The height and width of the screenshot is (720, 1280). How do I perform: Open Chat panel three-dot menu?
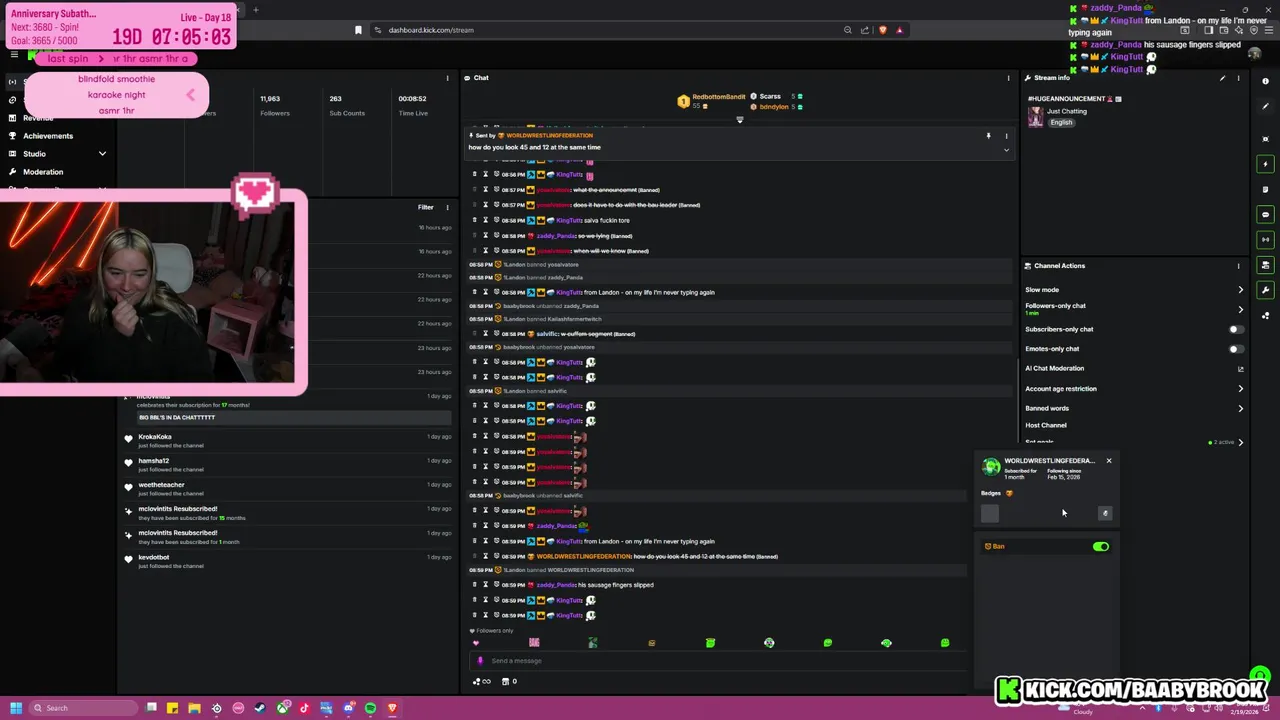[x=1008, y=78]
